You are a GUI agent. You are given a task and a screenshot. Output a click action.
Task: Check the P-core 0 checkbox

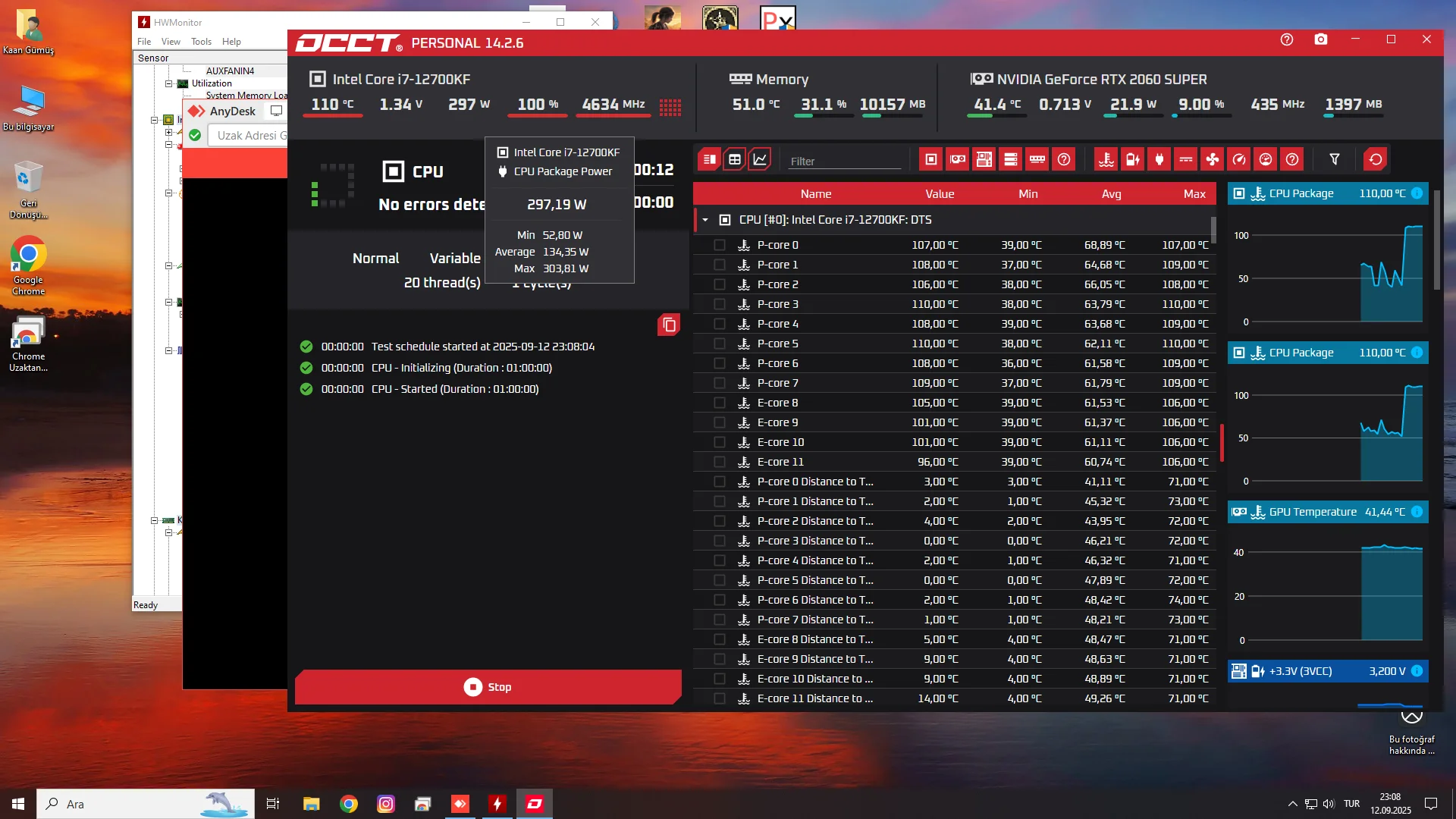pos(720,245)
